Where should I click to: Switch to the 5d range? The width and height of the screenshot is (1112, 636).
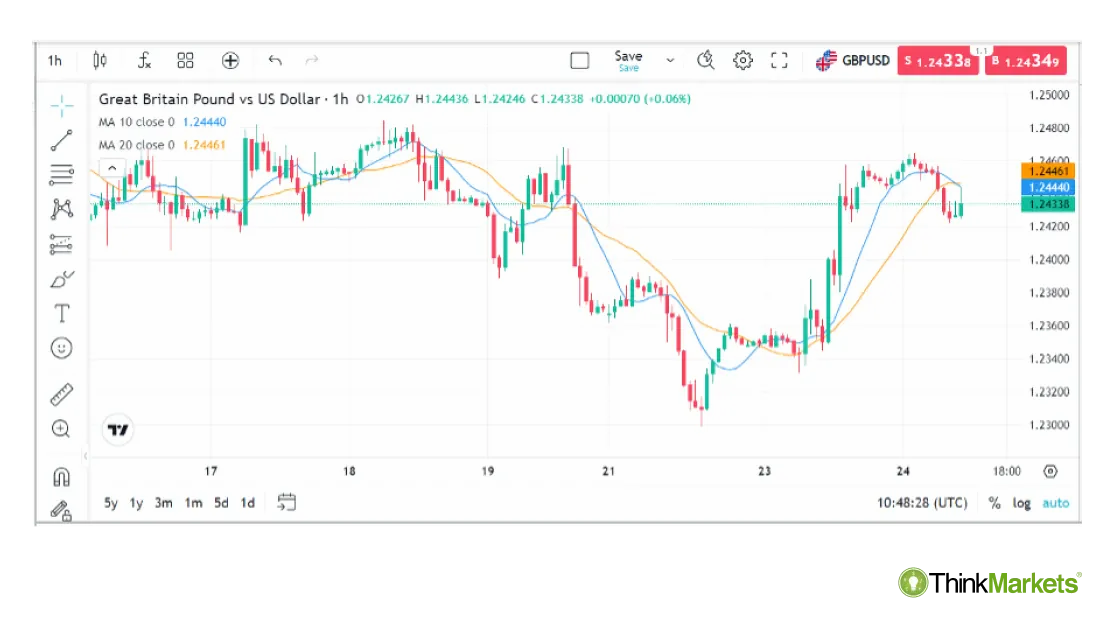(220, 503)
